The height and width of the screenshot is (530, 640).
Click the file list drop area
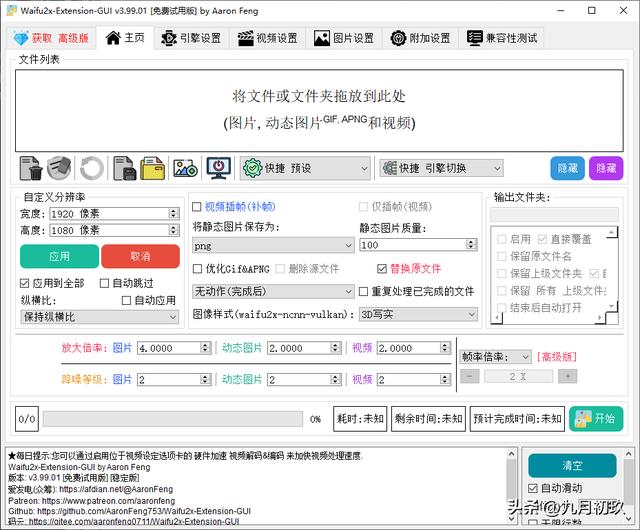click(319, 110)
